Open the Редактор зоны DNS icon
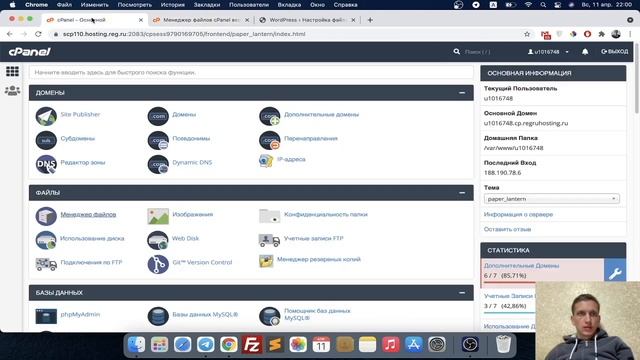The image size is (640, 360). 46,164
